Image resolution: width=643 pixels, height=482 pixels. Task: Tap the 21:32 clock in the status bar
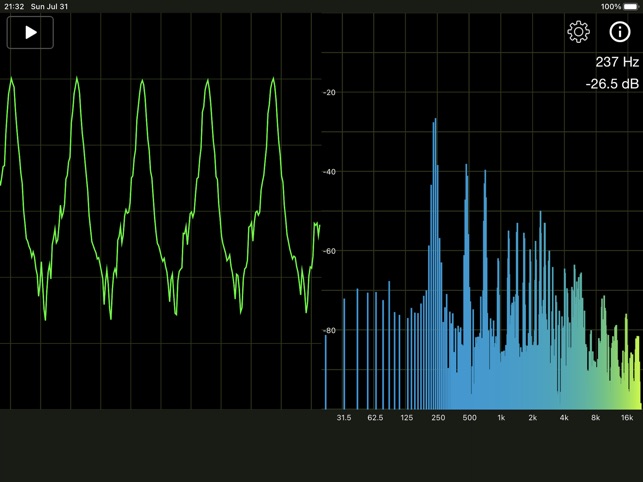(x=14, y=7)
